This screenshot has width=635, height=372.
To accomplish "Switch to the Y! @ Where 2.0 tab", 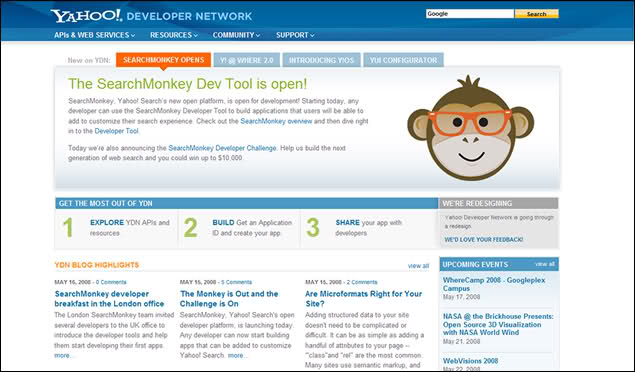I will 247,60.
